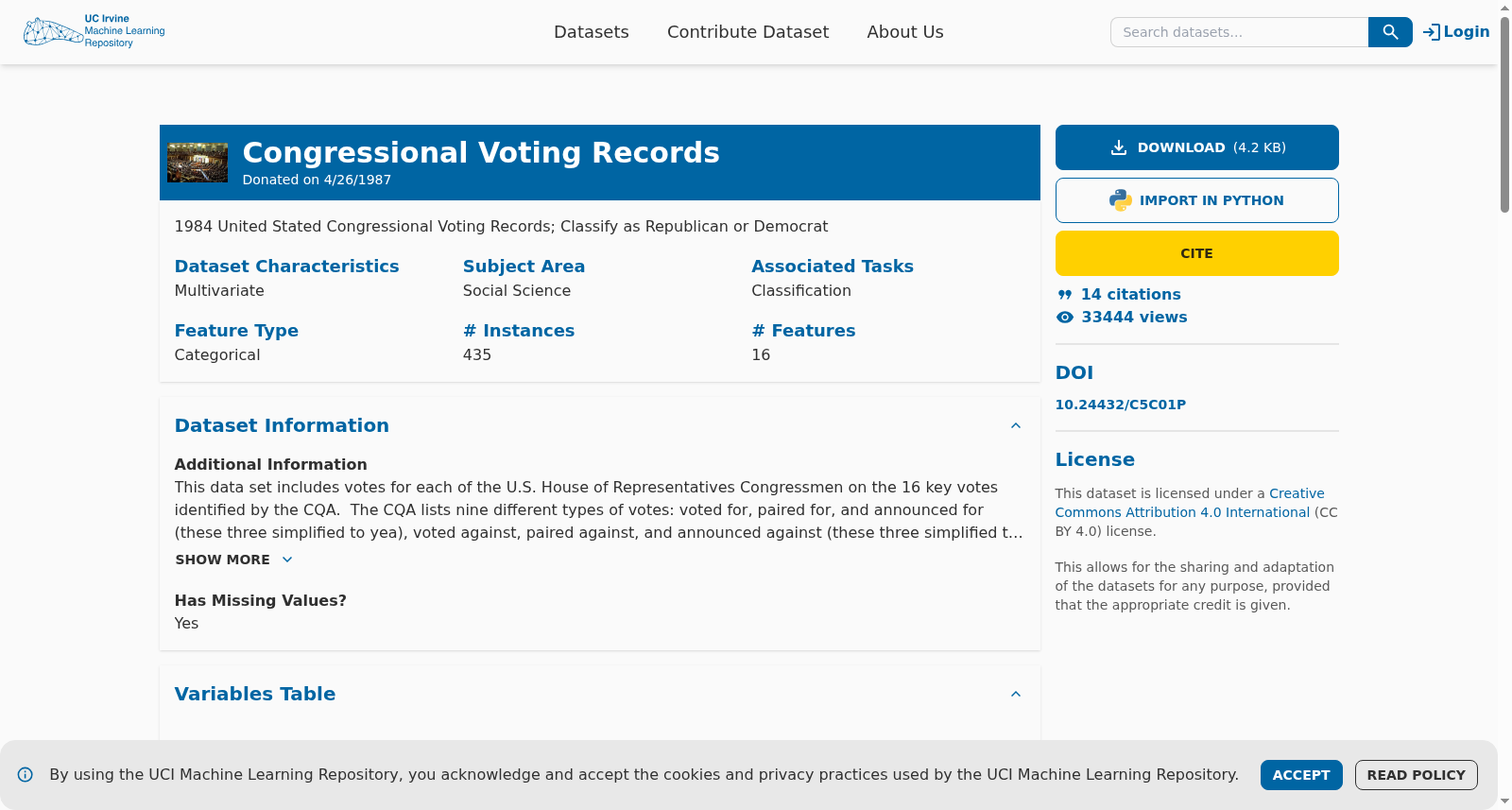Select the value 435 under Instances
This screenshot has height=810, width=1512.
coord(477,355)
